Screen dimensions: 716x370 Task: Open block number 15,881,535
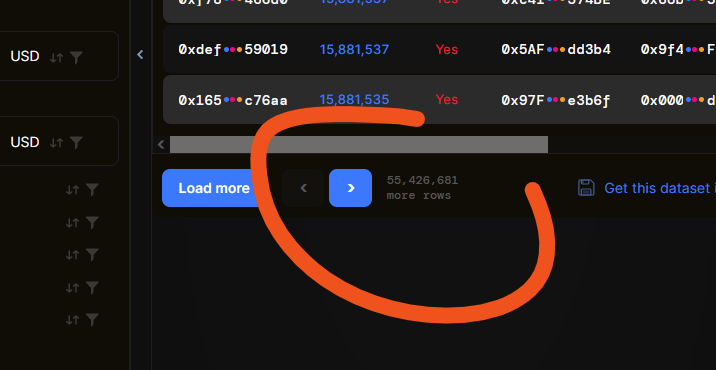354,100
